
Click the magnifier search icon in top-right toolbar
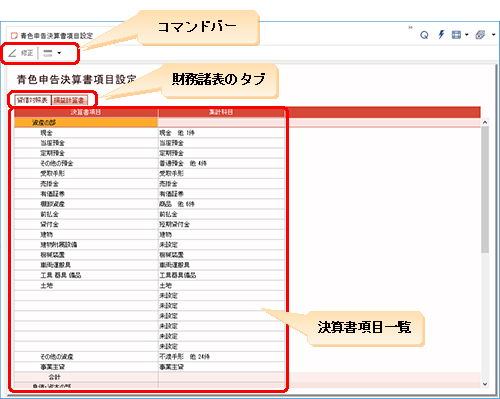click(424, 35)
